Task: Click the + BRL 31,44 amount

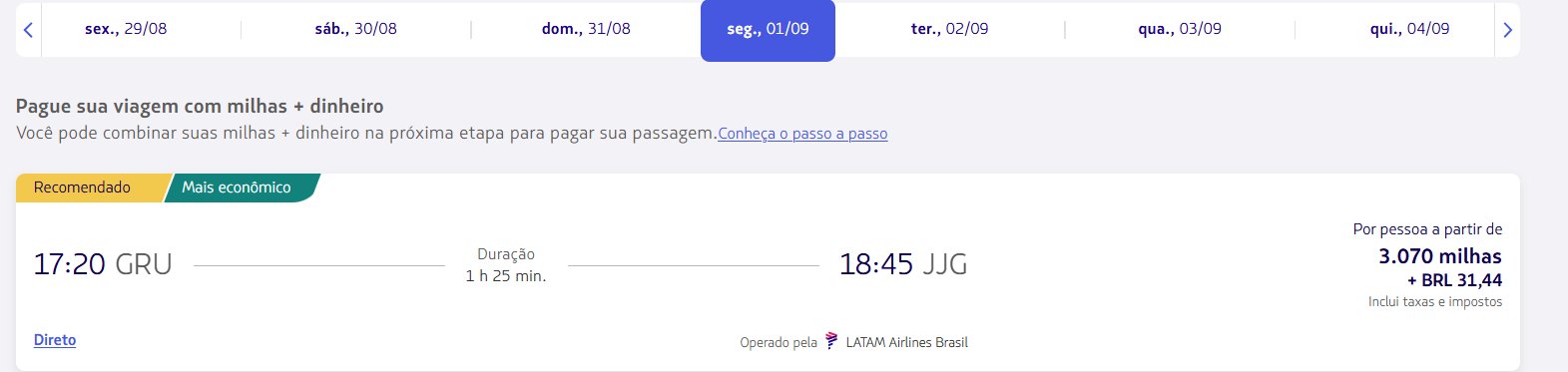Action: point(1454,280)
